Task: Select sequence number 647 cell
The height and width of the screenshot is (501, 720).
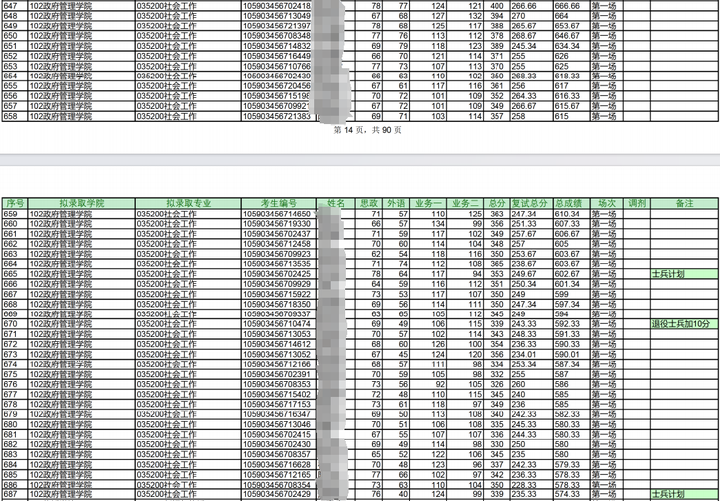Action: click(15, 6)
